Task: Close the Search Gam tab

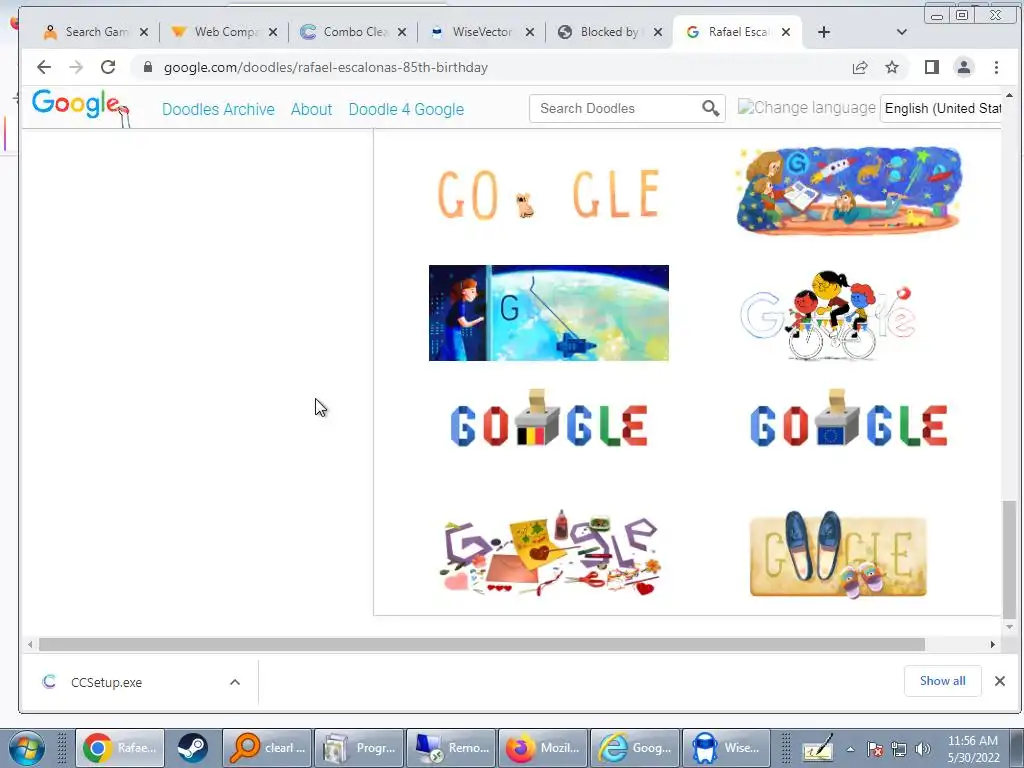Action: pyautogui.click(x=144, y=32)
